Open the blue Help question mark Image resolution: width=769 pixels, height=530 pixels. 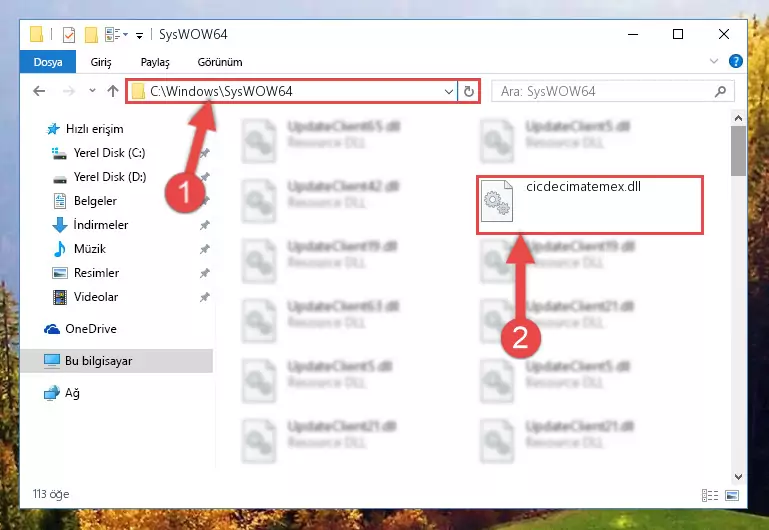[x=736, y=61]
